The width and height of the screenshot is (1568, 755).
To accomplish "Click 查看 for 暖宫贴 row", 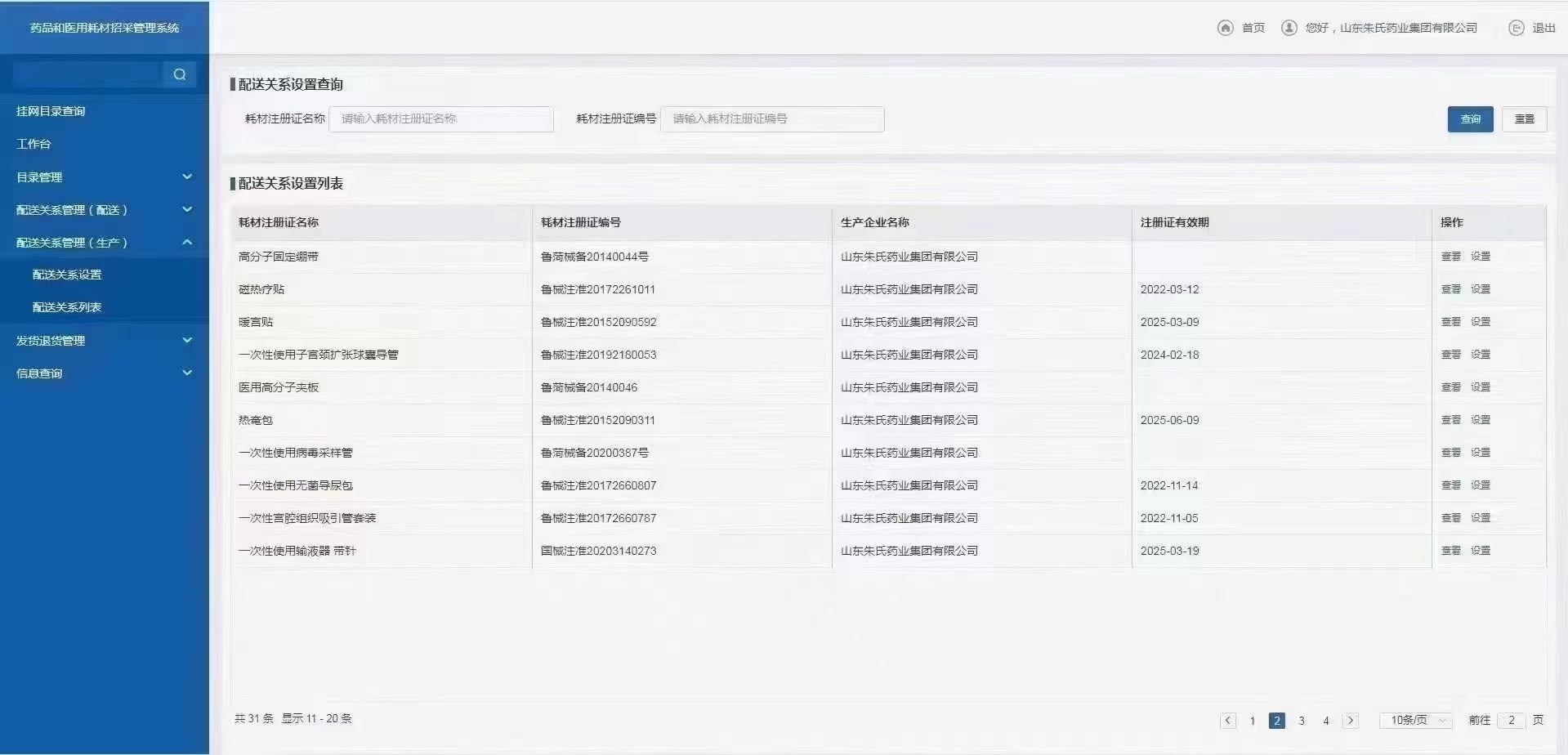I will click(x=1450, y=322).
